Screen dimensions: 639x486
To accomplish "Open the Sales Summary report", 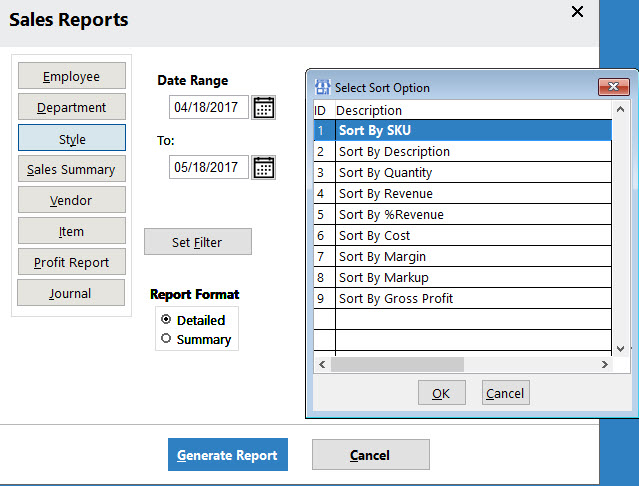I will 72,169.
